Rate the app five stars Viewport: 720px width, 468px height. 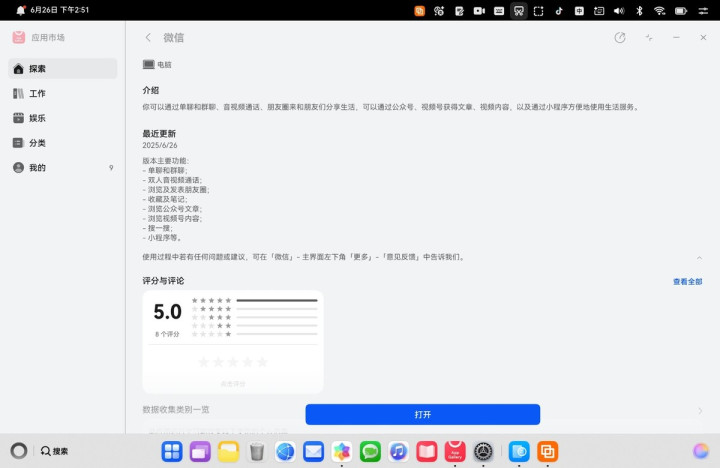click(x=262, y=362)
